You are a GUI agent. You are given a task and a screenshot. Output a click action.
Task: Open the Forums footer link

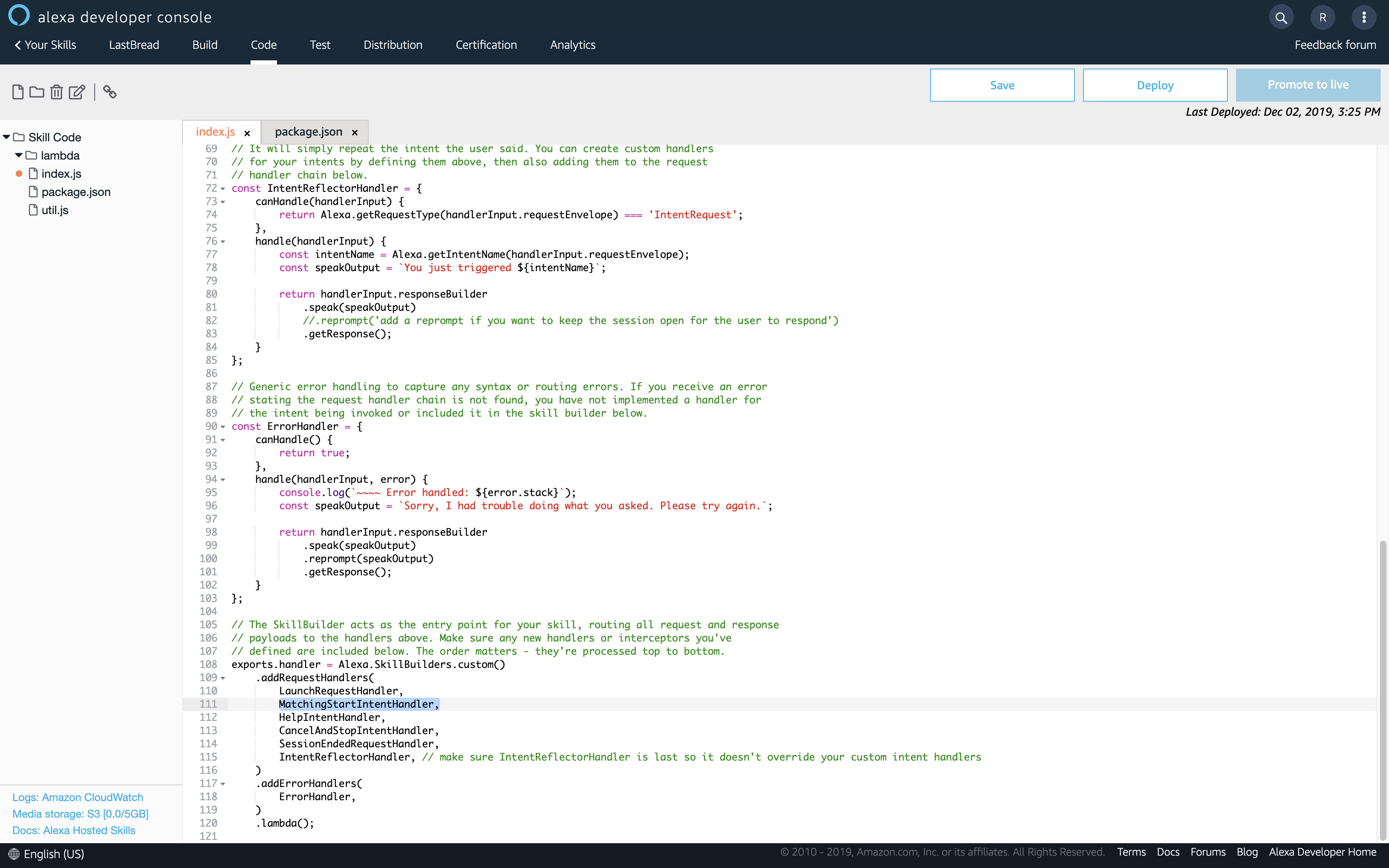coord(1208,852)
